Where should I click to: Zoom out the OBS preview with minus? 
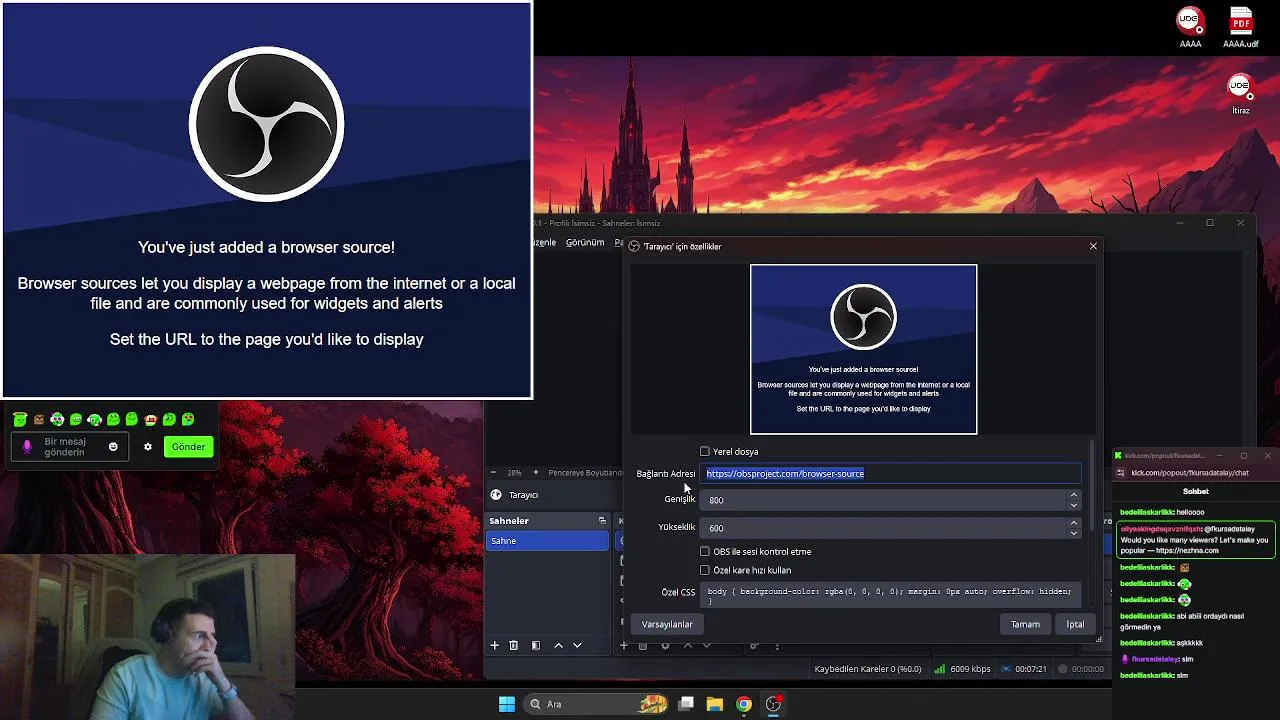[493, 472]
